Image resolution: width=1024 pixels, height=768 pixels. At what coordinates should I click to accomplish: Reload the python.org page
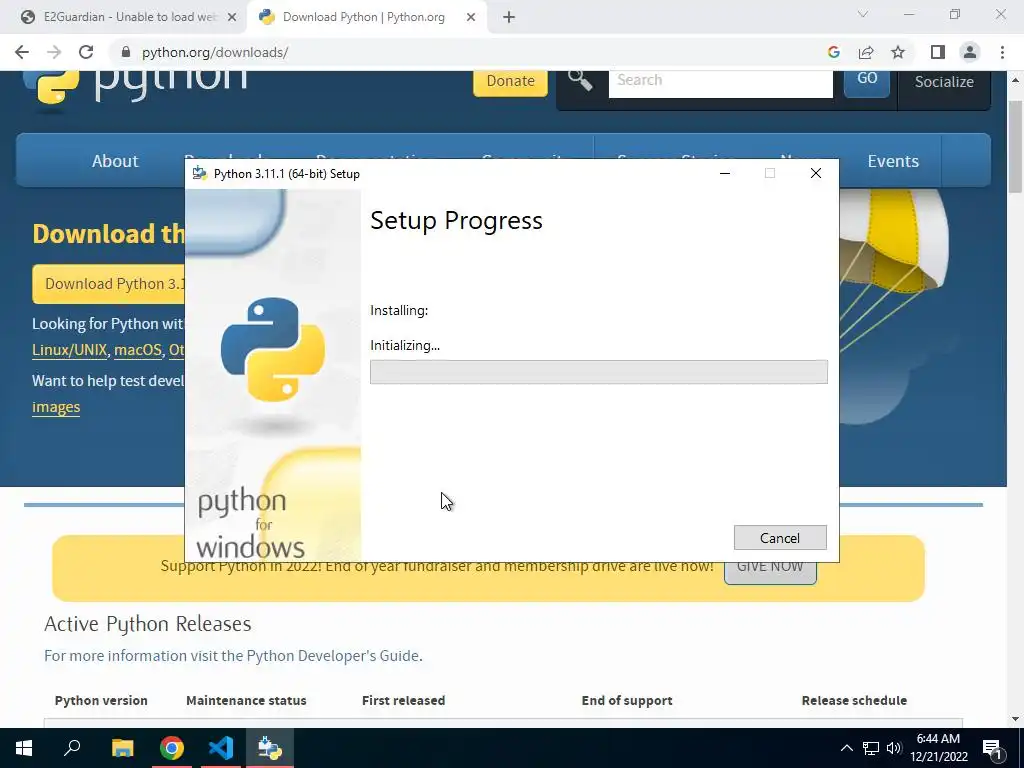pos(86,52)
